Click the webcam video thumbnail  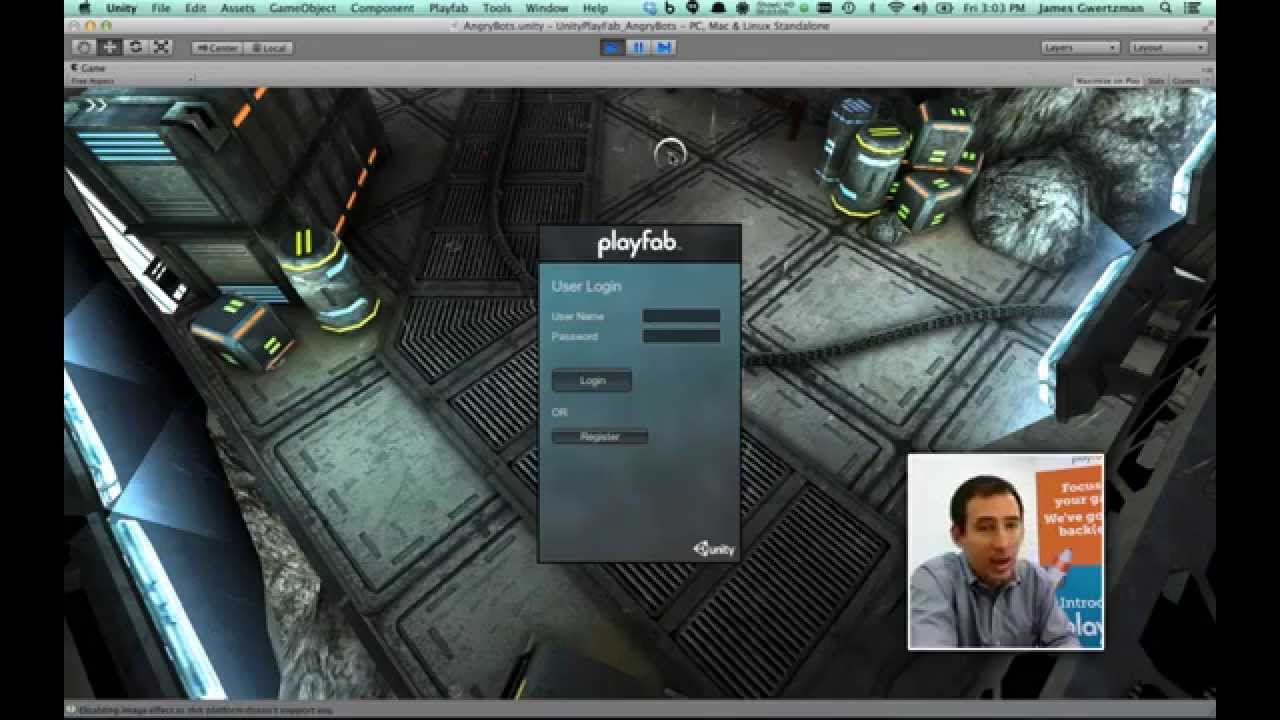[1006, 552]
